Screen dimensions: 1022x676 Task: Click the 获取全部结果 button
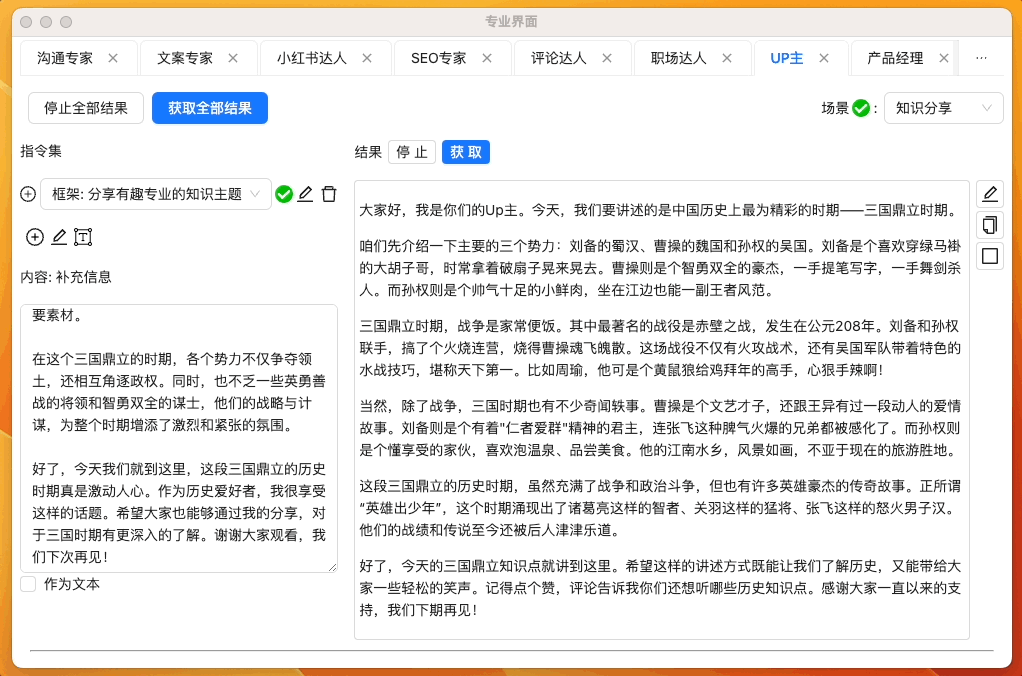coord(210,108)
